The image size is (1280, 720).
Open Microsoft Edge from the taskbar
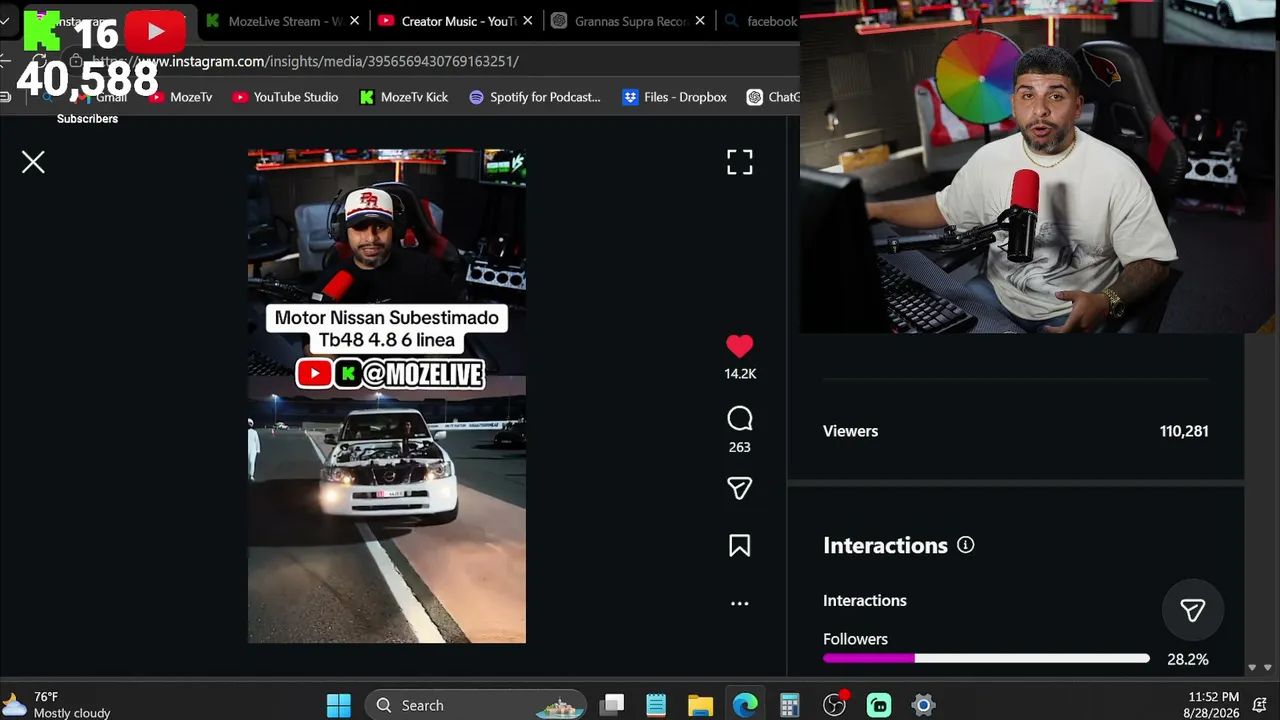pyautogui.click(x=745, y=705)
